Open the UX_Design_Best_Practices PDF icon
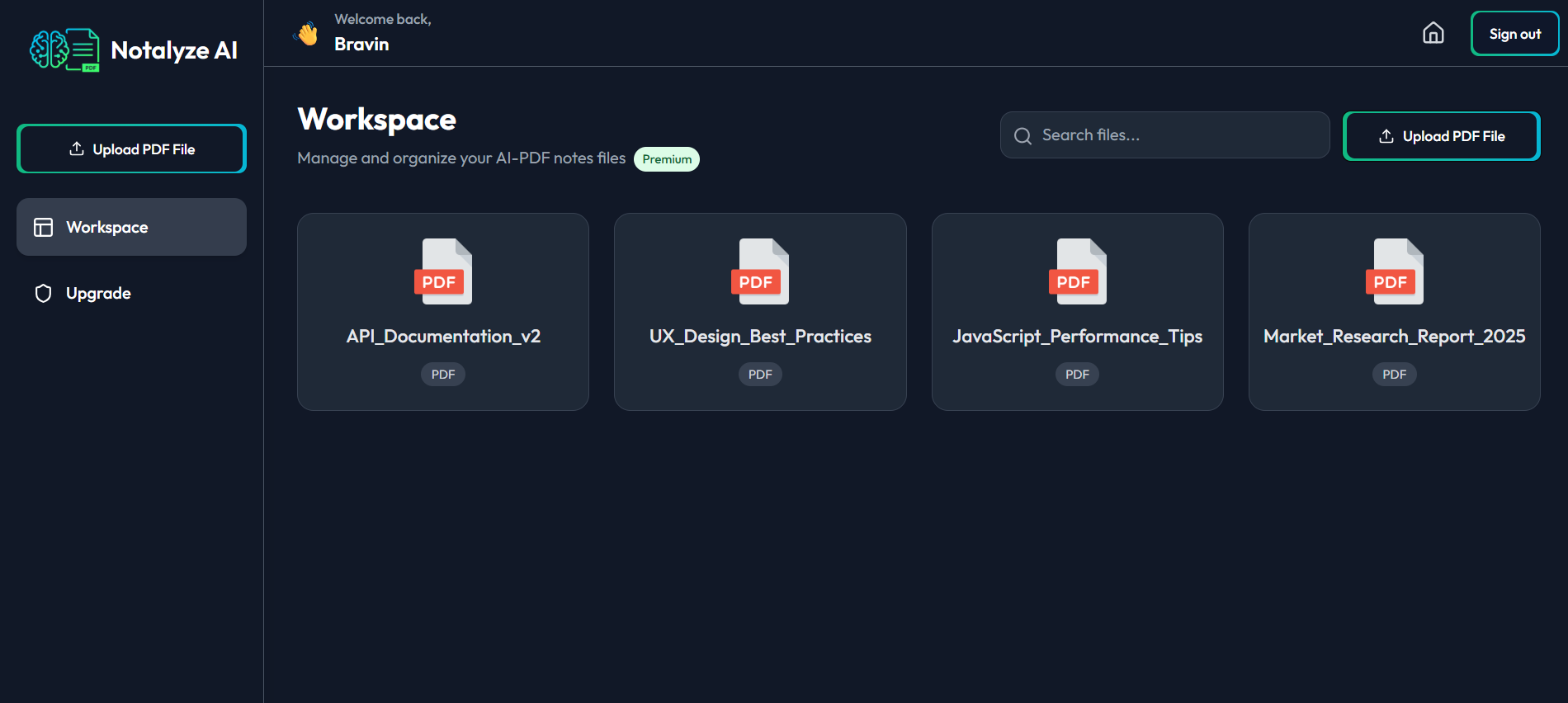 pyautogui.click(x=759, y=271)
